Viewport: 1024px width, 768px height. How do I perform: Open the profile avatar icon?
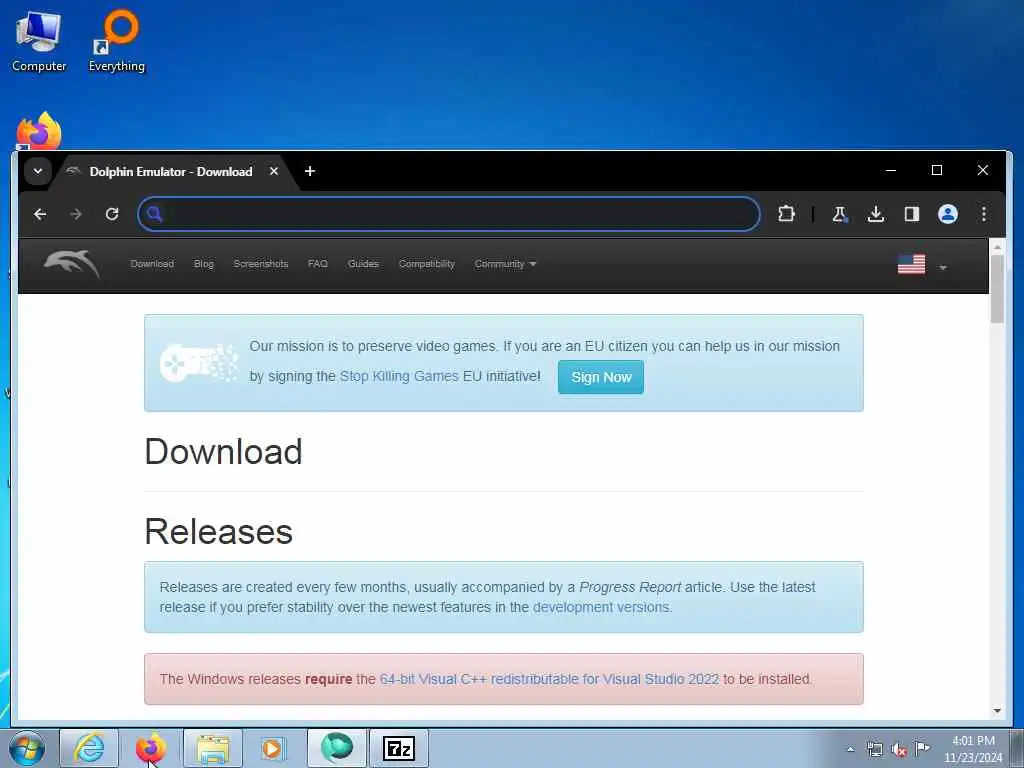click(948, 214)
